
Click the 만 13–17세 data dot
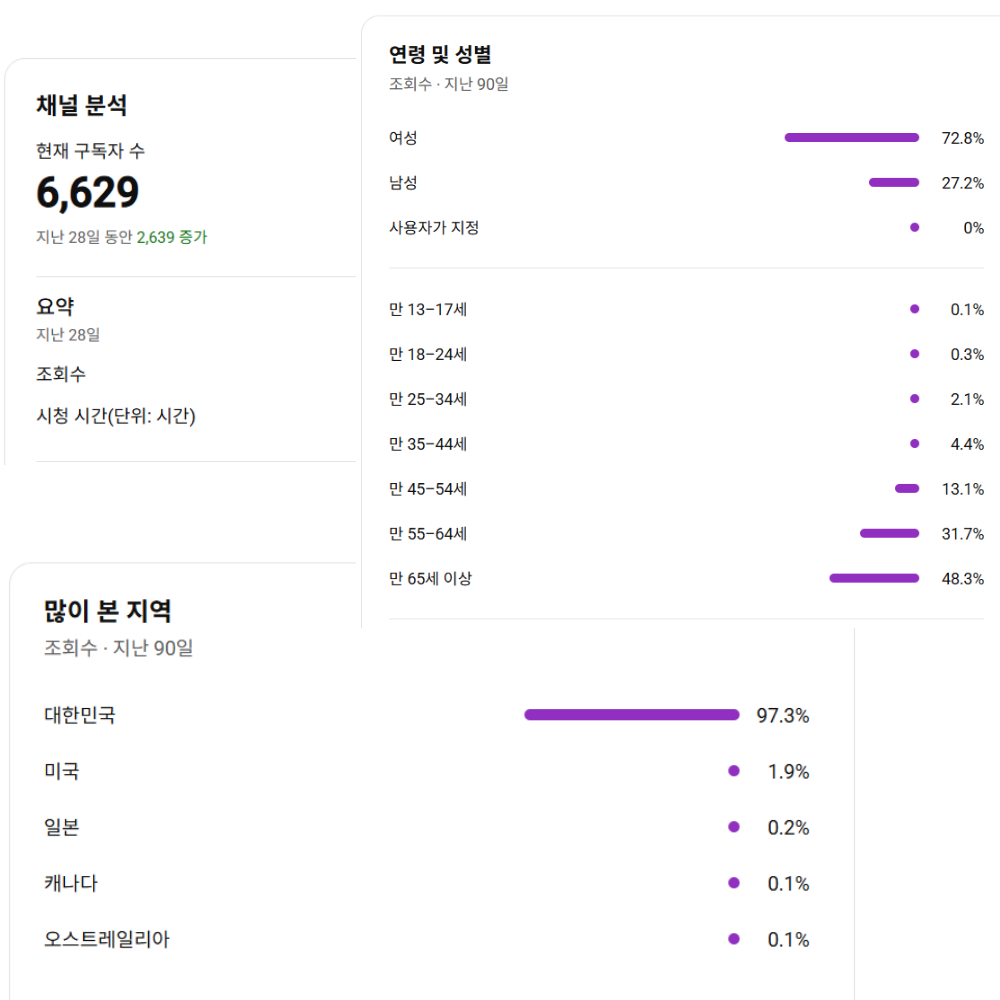(915, 309)
